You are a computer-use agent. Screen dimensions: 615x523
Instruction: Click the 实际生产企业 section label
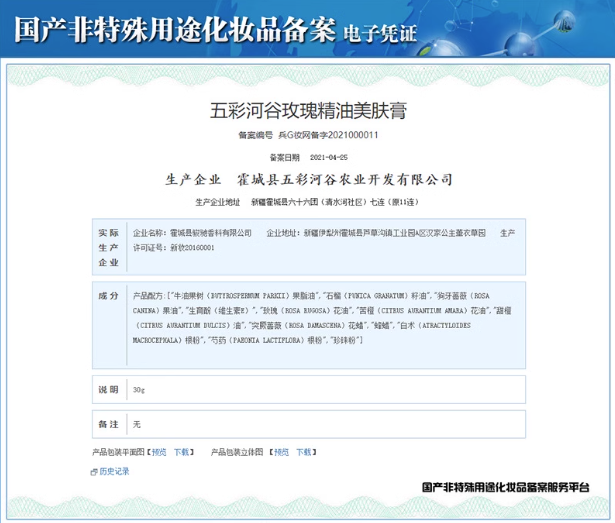tap(109, 248)
